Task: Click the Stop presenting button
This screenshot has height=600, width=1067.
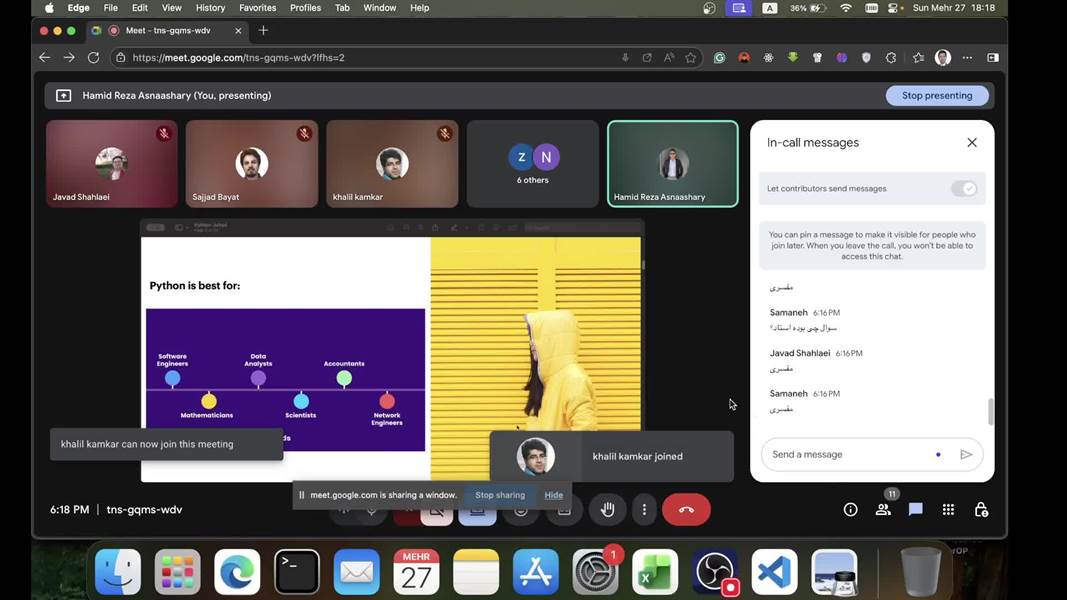Action: point(937,96)
